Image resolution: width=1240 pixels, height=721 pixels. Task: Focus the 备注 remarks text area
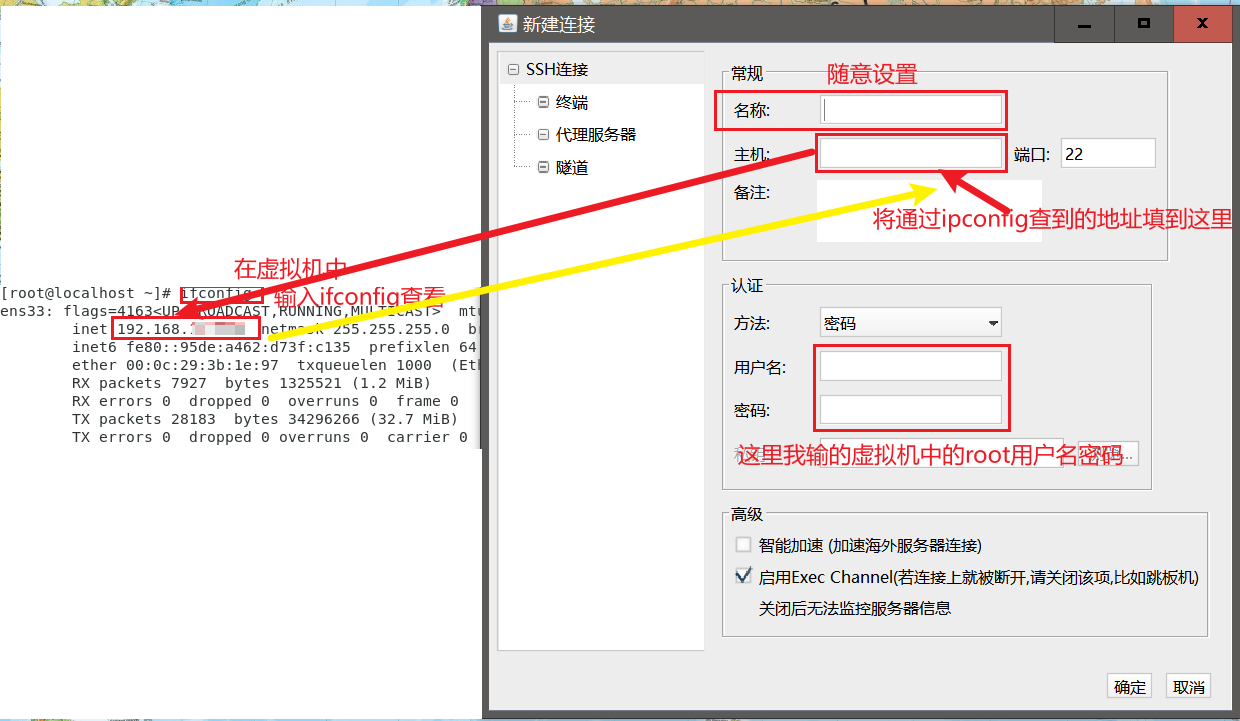click(929, 211)
